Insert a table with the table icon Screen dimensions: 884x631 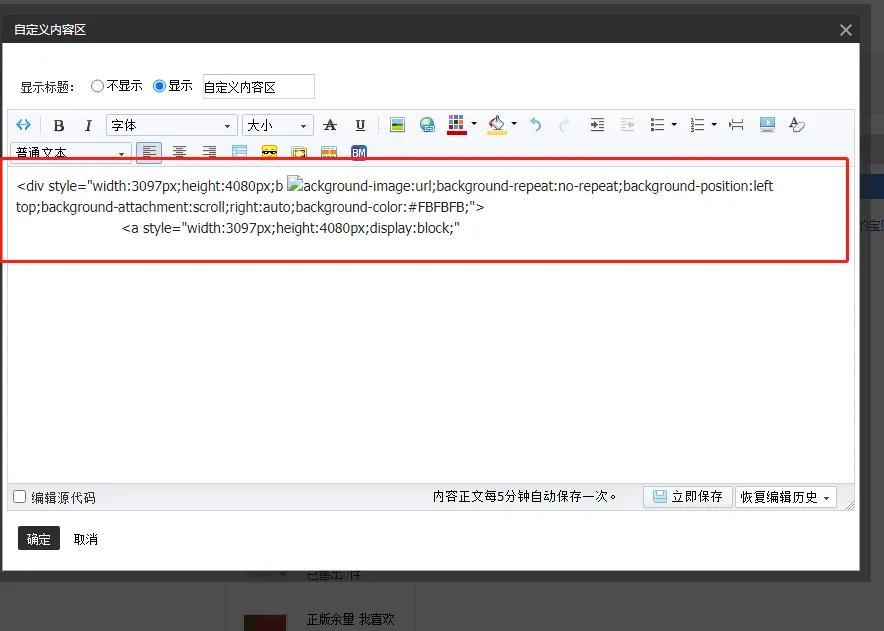click(239, 151)
